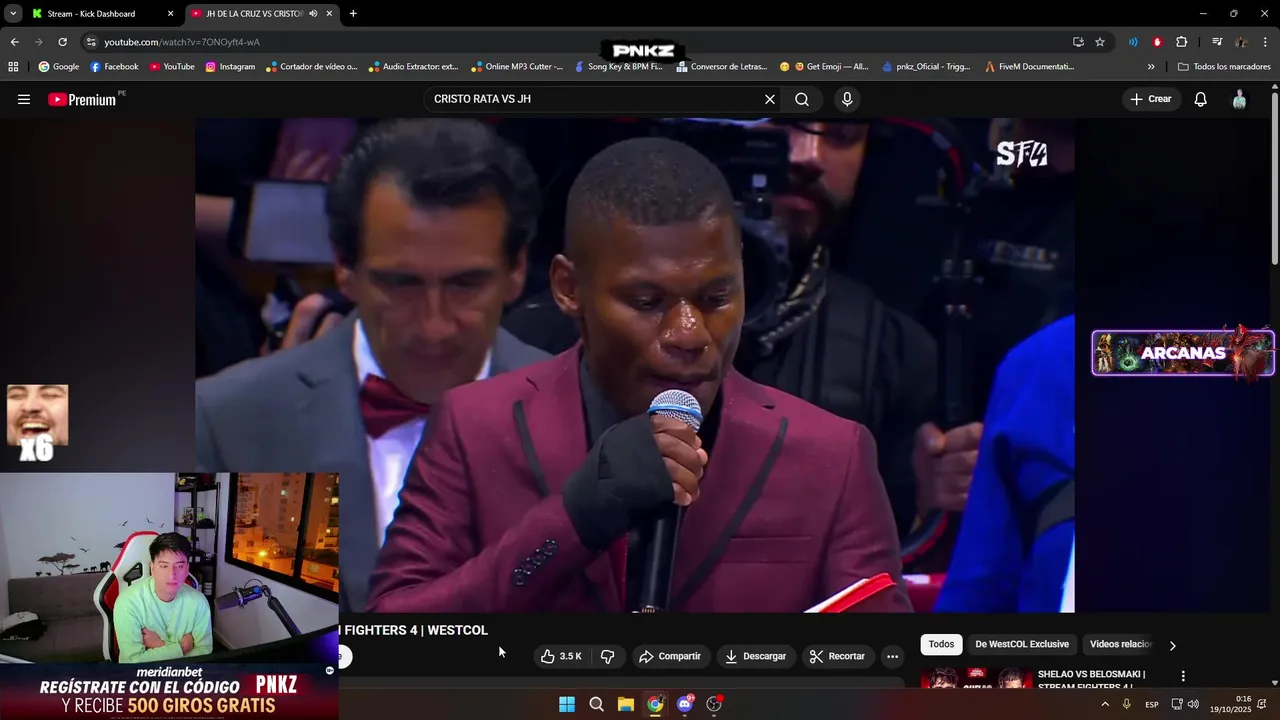This screenshot has width=1280, height=720.
Task: Open the Chrome apps grid in bookmarks bar
Action: click(x=13, y=67)
